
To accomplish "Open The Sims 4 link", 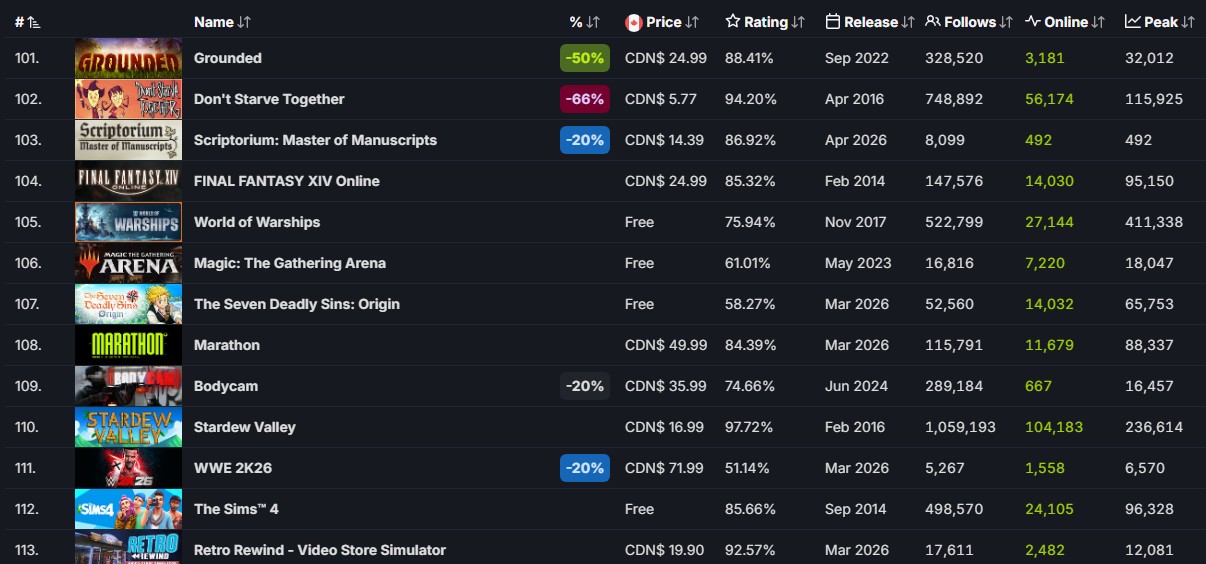I will [236, 509].
